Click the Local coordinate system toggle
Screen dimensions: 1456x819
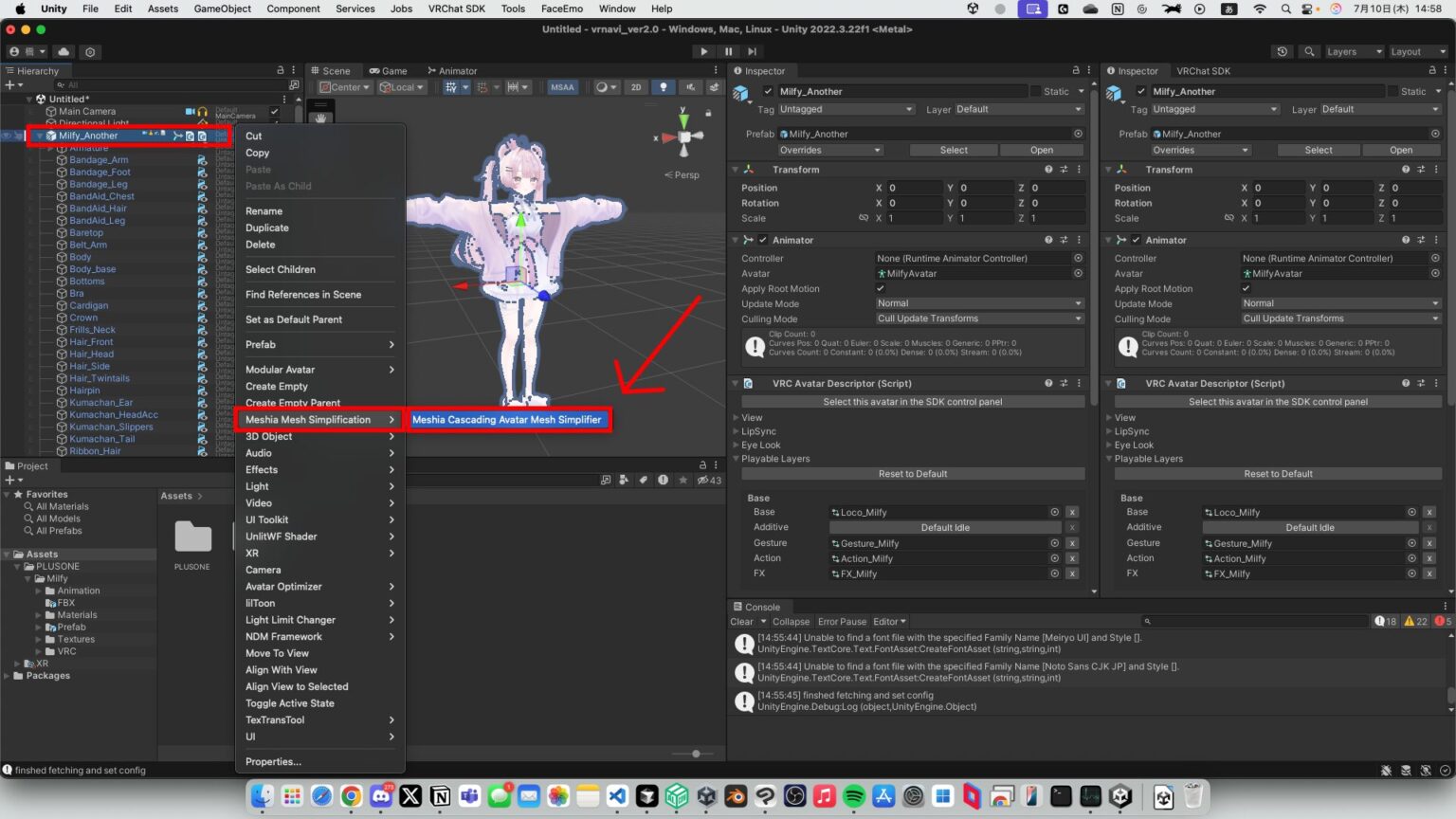click(x=401, y=86)
